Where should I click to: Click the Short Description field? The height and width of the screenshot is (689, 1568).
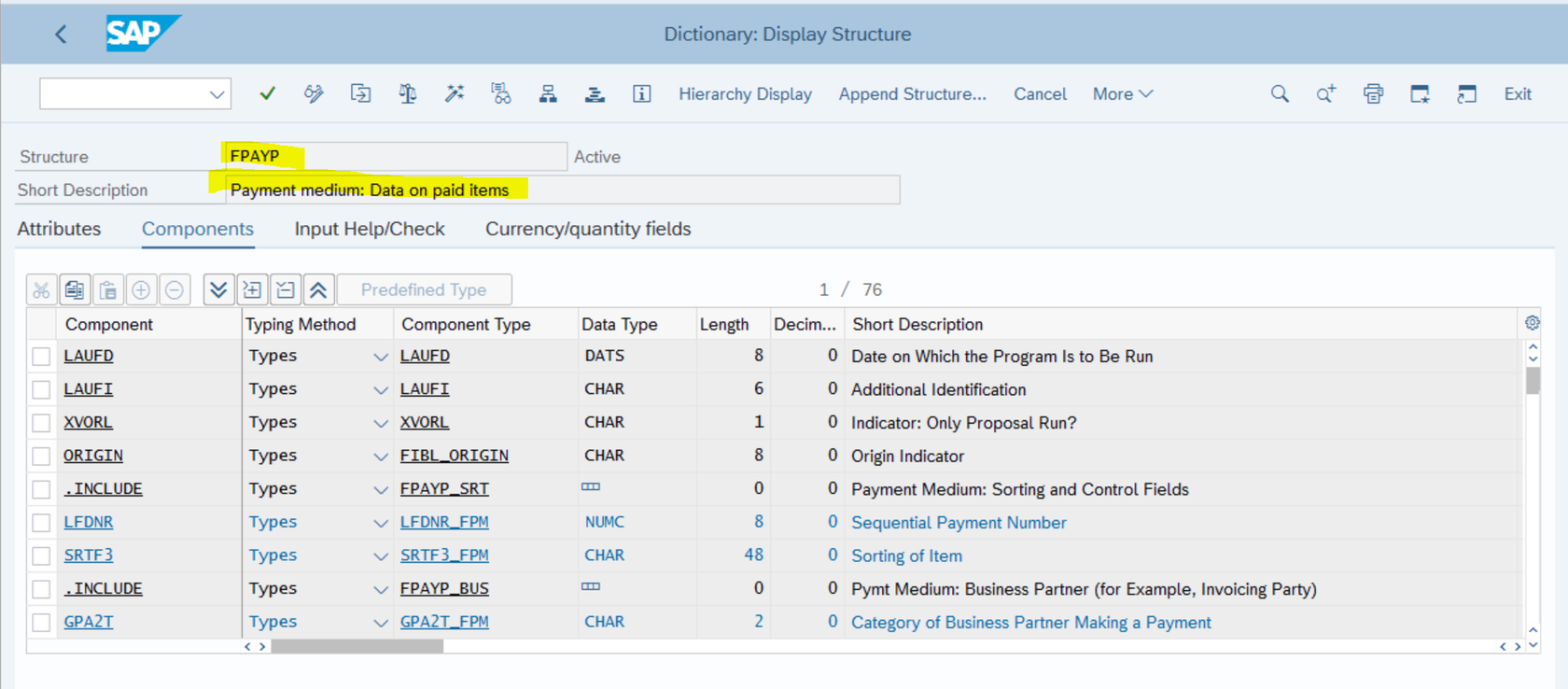tap(563, 190)
